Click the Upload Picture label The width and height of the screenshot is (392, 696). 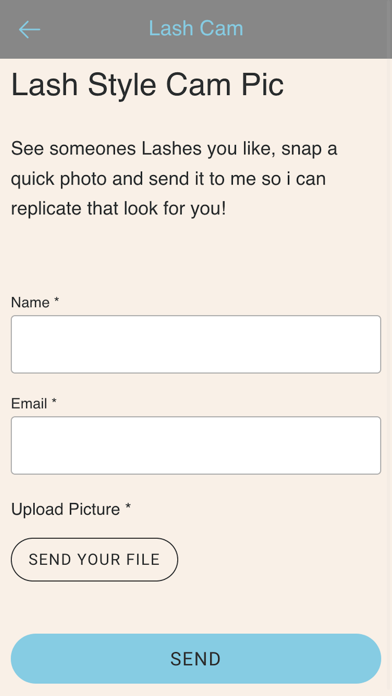pos(65,510)
